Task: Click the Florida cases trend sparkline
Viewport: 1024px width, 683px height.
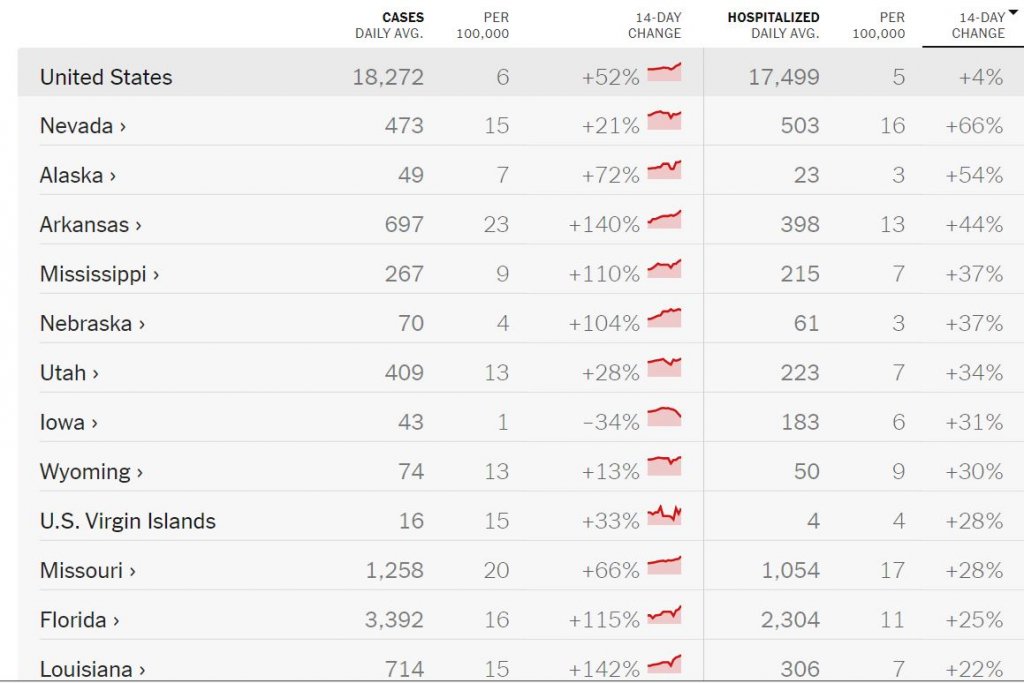Action: (664, 614)
